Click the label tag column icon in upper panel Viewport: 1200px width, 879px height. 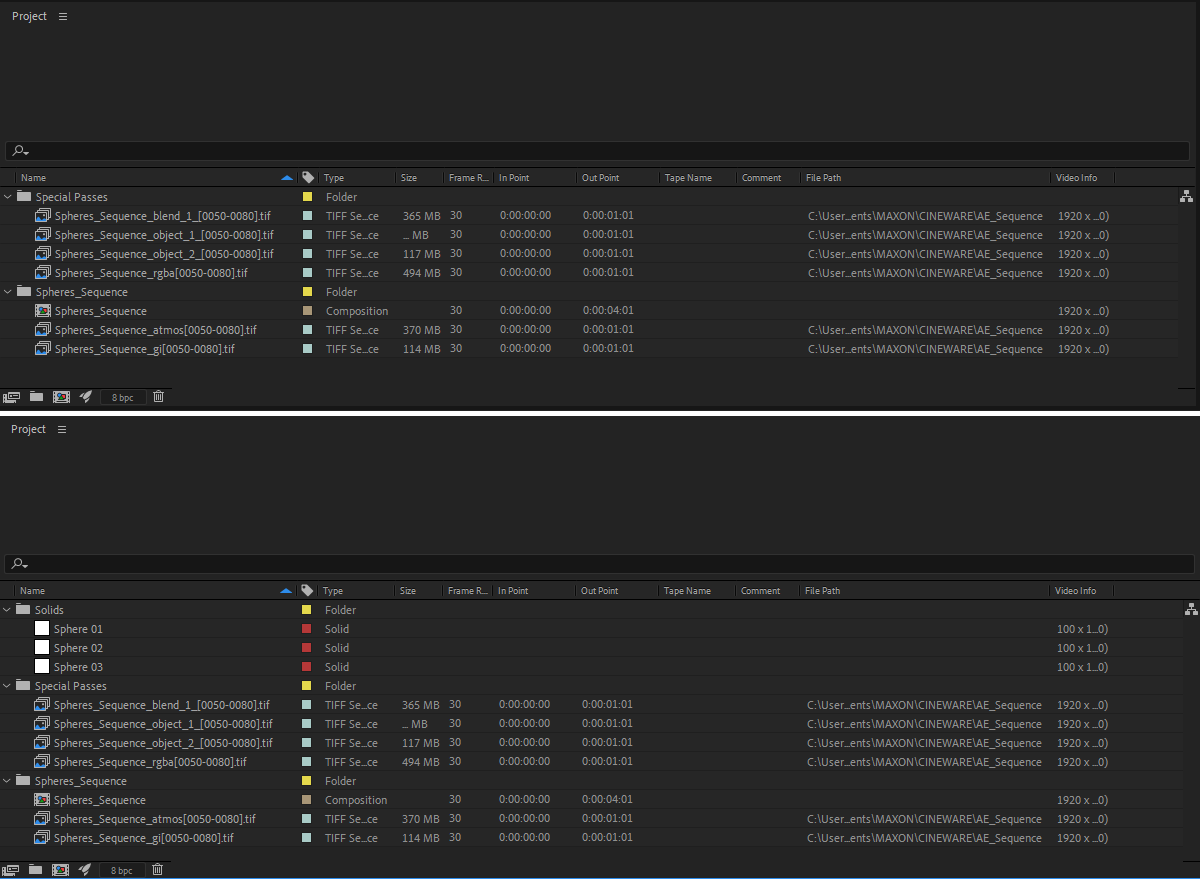(x=308, y=177)
